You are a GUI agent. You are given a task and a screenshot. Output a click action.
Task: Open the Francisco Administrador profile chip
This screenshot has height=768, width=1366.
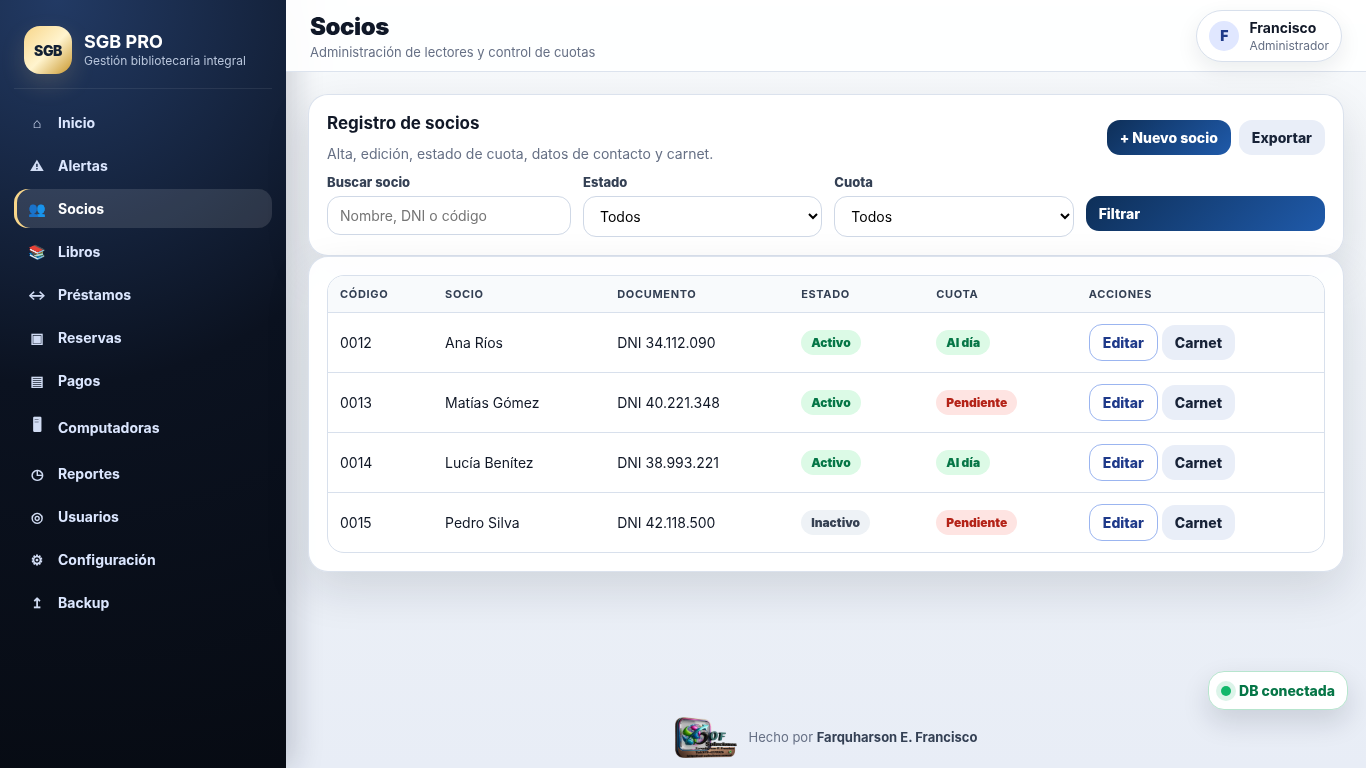tap(1269, 36)
